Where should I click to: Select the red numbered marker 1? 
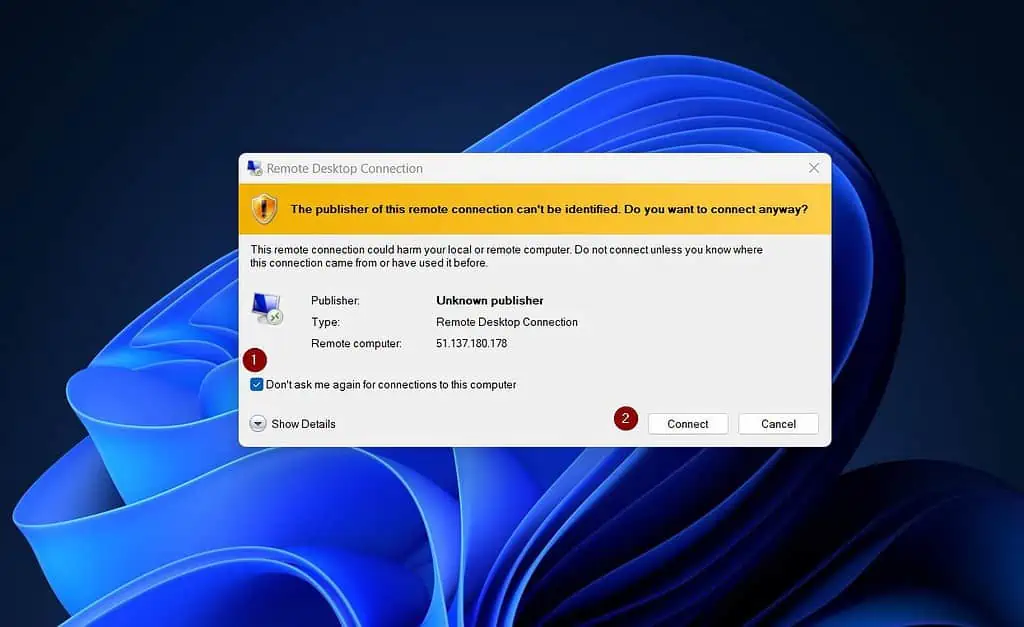pyautogui.click(x=255, y=359)
